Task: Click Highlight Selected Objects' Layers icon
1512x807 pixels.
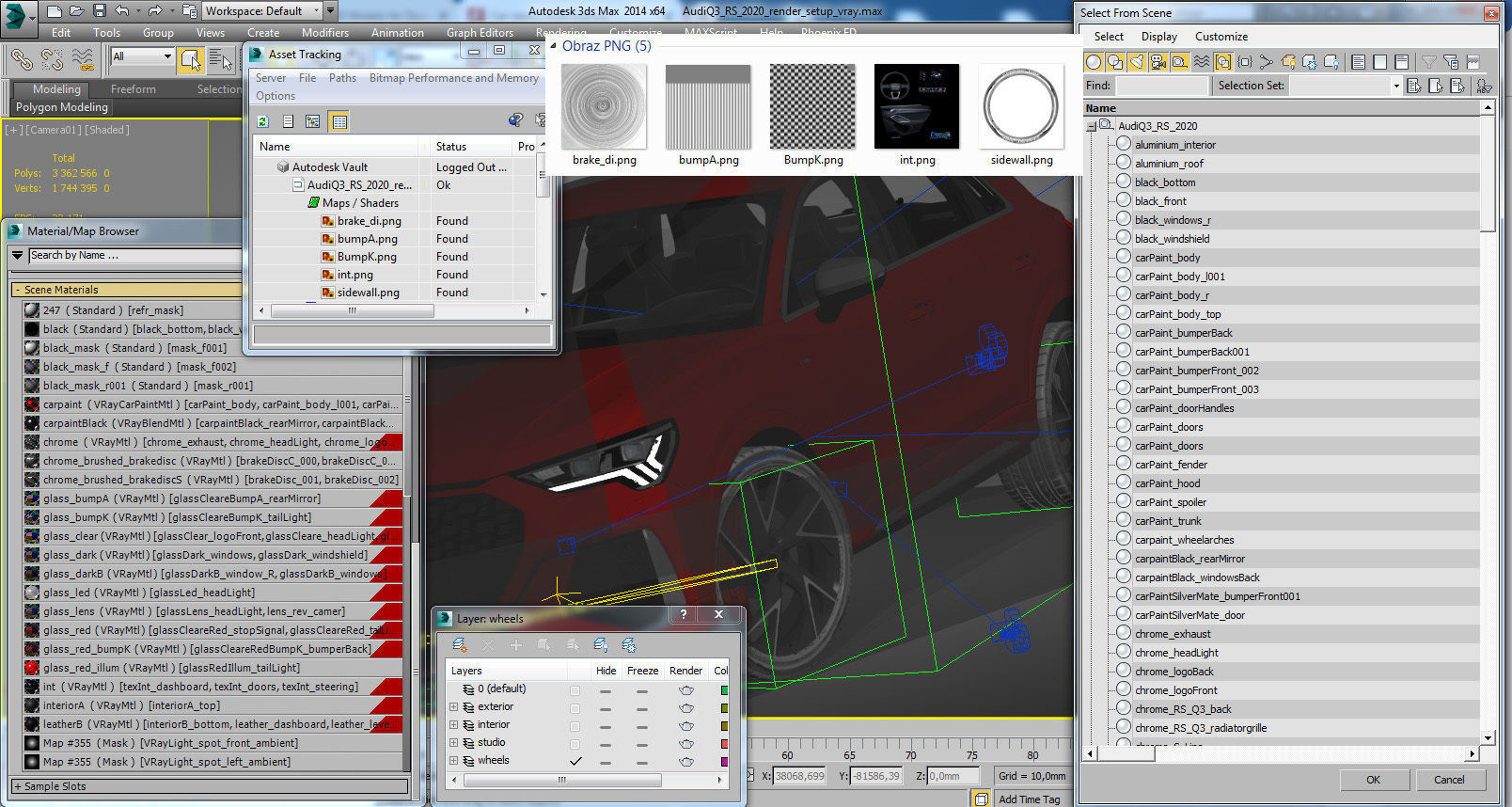Action: click(x=573, y=645)
